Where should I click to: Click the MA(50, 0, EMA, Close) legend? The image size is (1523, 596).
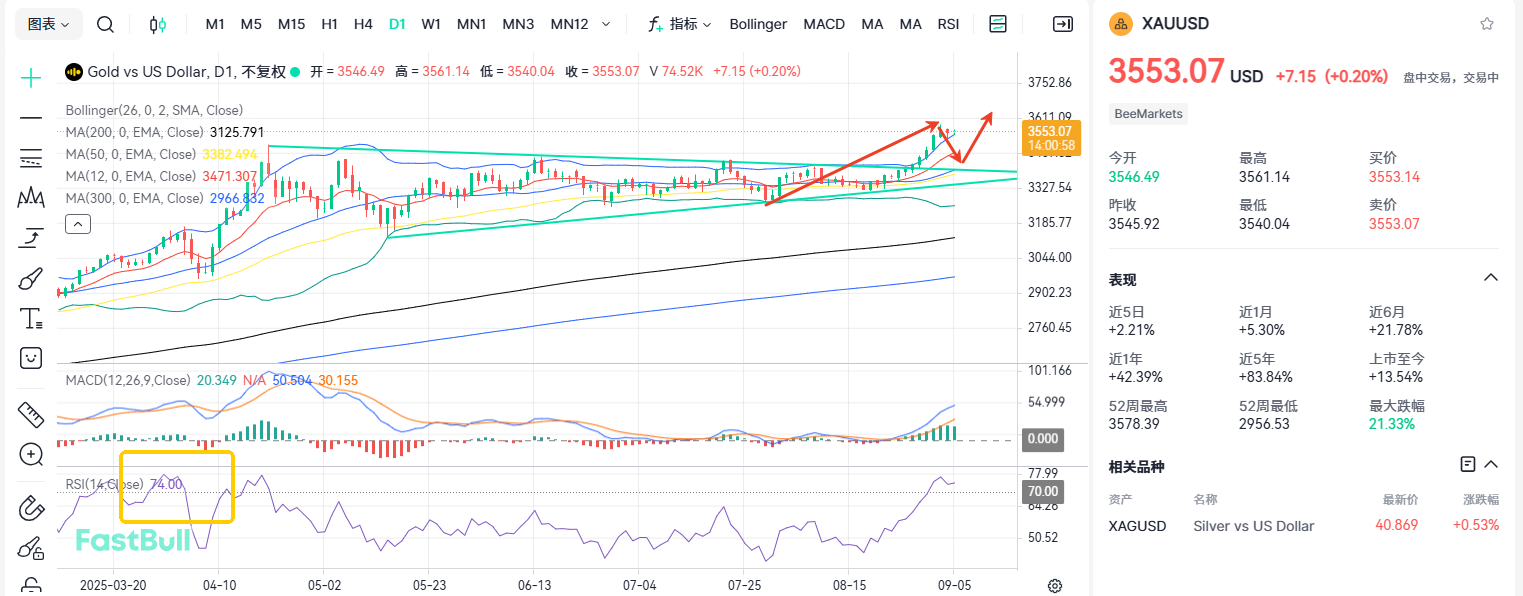tap(131, 154)
